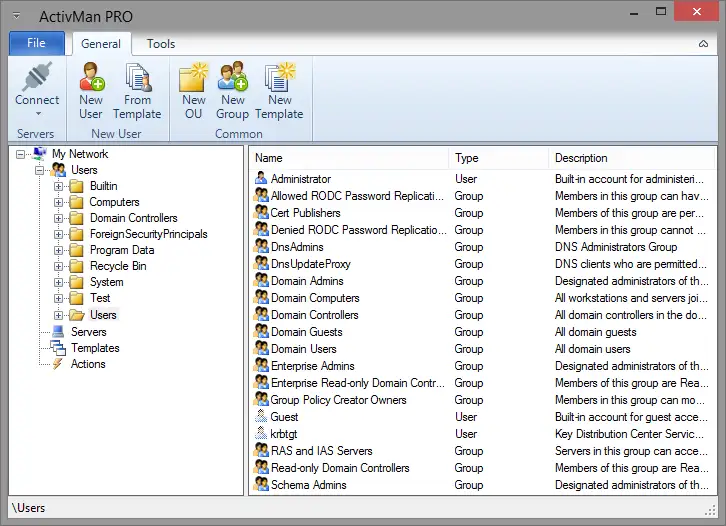726x526 pixels.
Task: Select the System folder in tree
Action: [106, 282]
